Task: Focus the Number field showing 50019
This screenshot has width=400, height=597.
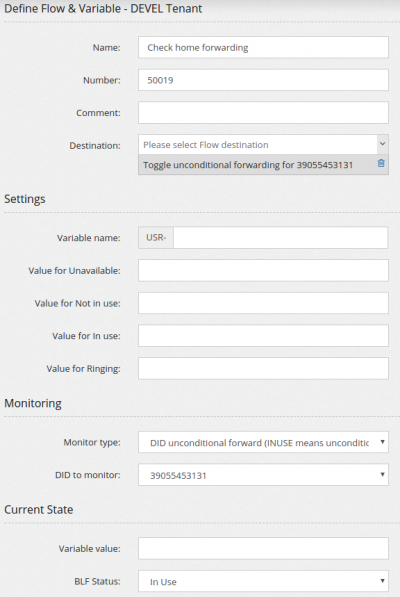Action: (x=263, y=80)
